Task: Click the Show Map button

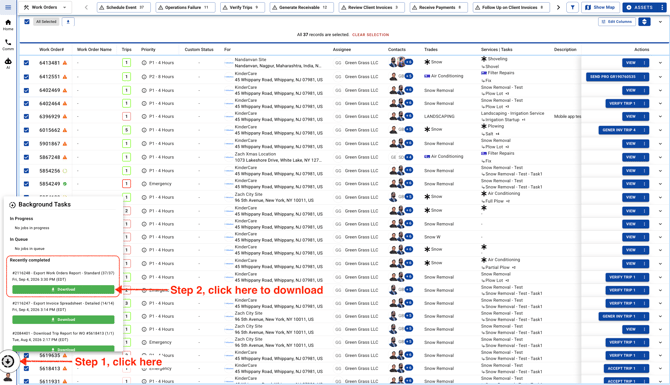Action: [x=600, y=7]
